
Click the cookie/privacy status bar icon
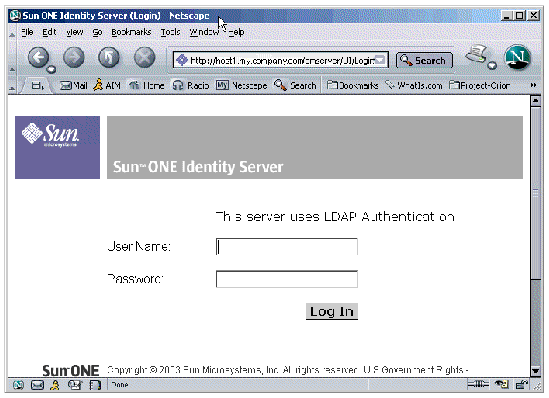pyautogui.click(x=501, y=384)
